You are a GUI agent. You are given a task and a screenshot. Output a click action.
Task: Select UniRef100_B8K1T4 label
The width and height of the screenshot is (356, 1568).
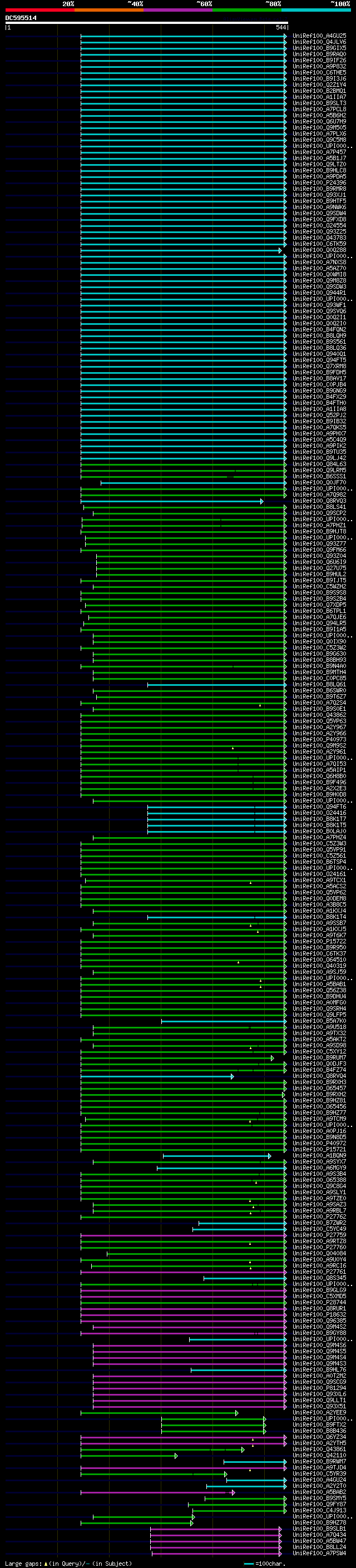(x=319, y=917)
